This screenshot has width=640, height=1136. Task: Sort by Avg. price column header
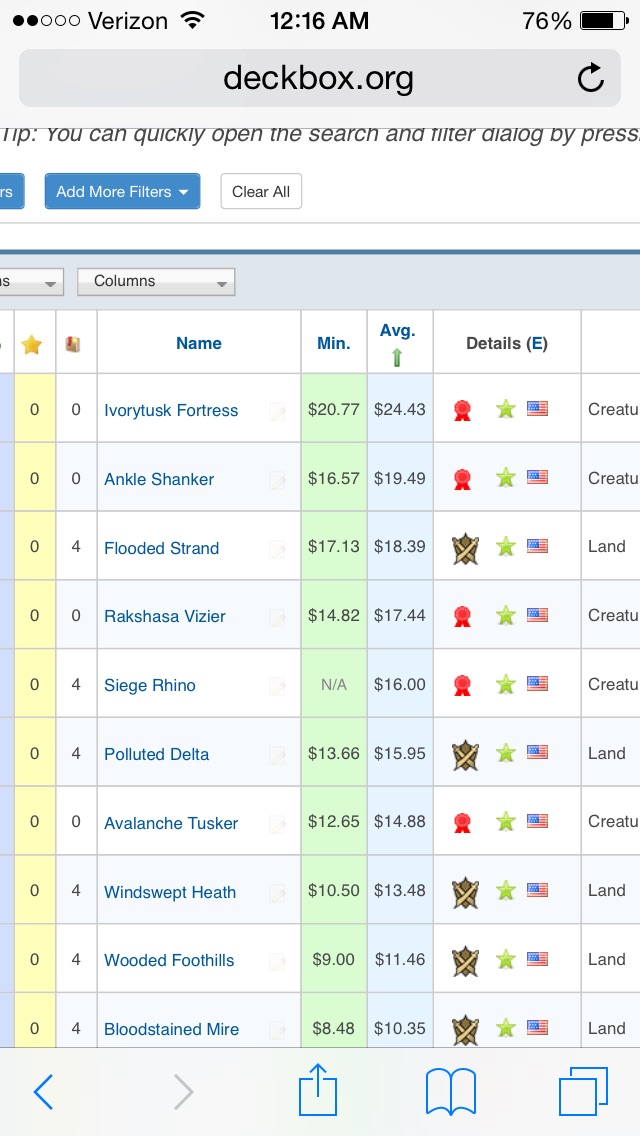click(x=398, y=332)
